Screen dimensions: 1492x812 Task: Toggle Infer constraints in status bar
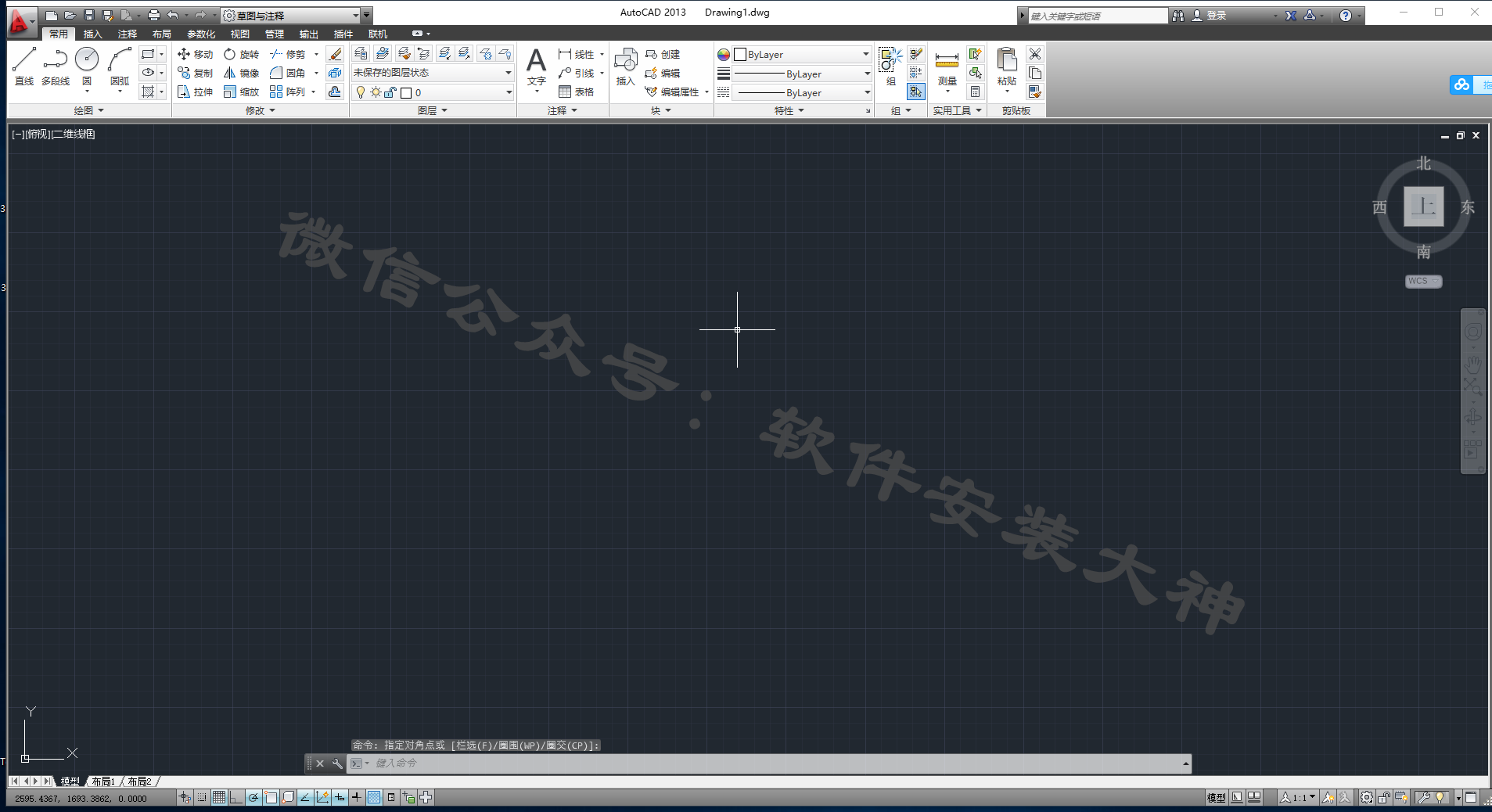pyautogui.click(x=185, y=797)
